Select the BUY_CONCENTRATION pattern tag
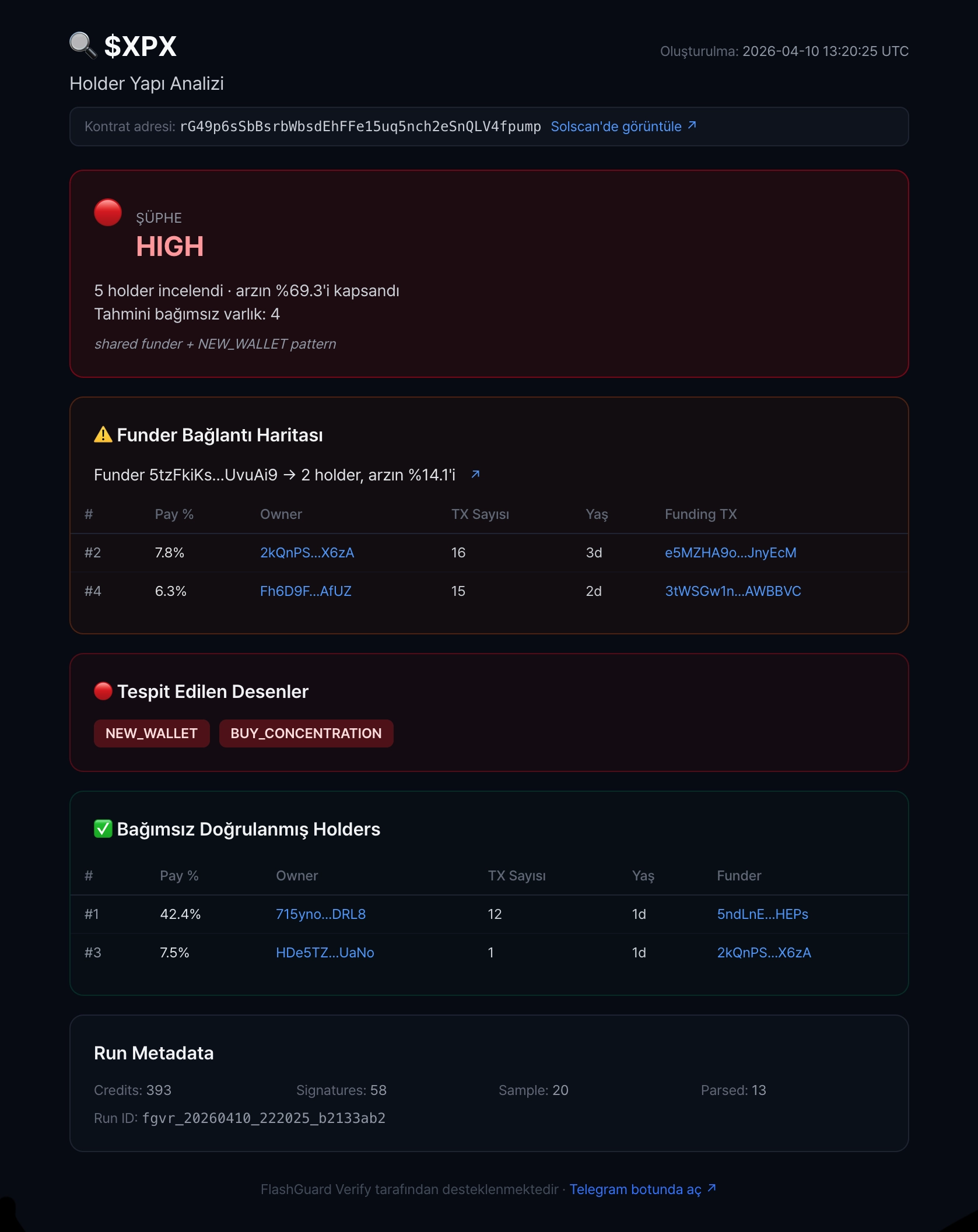Image resolution: width=978 pixels, height=1232 pixels. pyautogui.click(x=306, y=733)
